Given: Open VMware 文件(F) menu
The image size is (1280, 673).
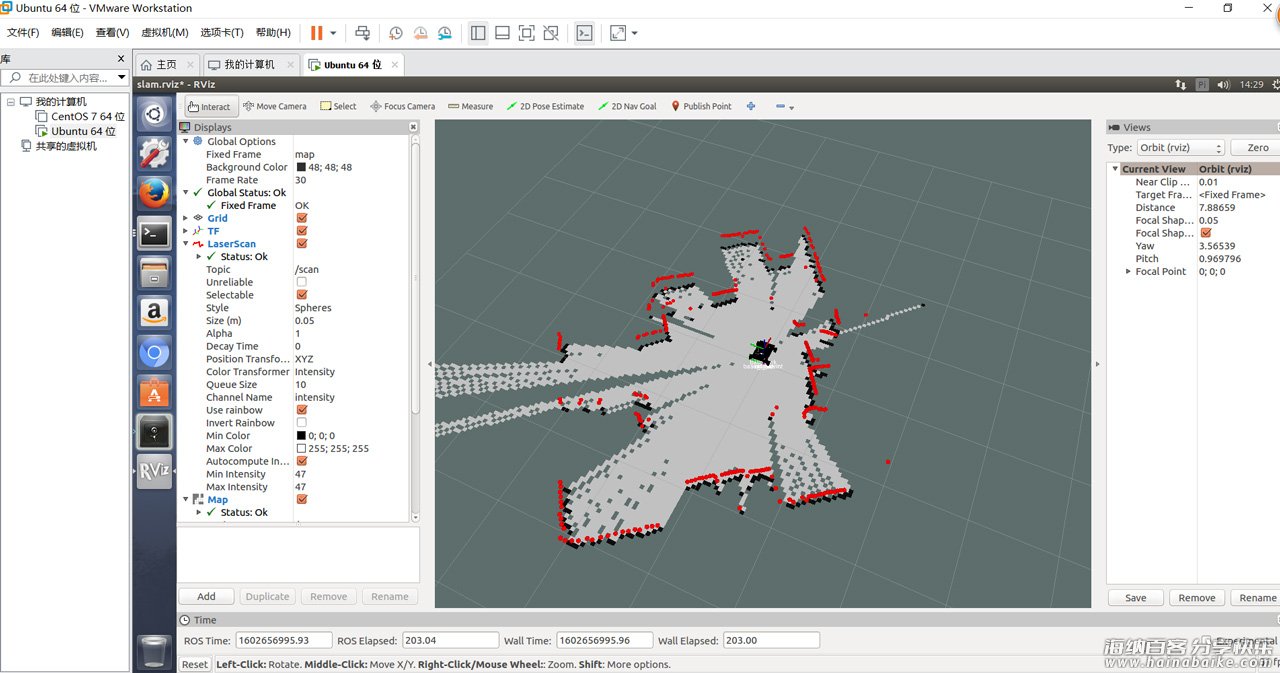Looking at the screenshot, I should 22,33.
